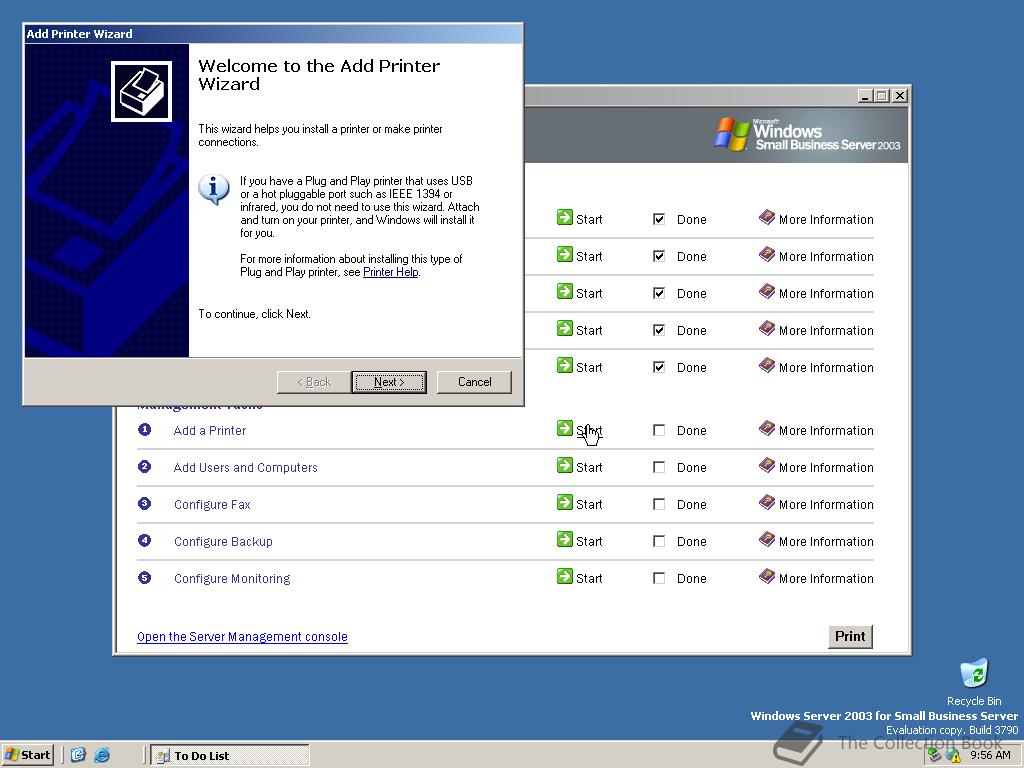Click the Start arrow icon for Add Users and Computers
This screenshot has height=768, width=1024.
[x=564, y=465]
